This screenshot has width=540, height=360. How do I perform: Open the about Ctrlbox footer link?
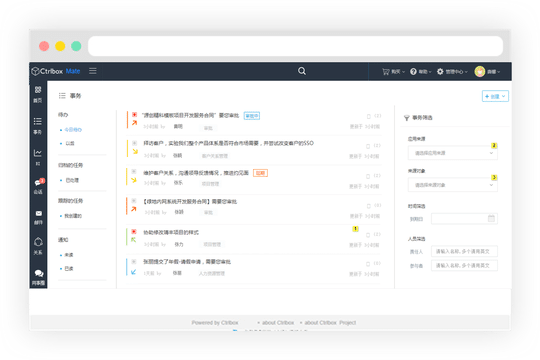click(x=278, y=323)
